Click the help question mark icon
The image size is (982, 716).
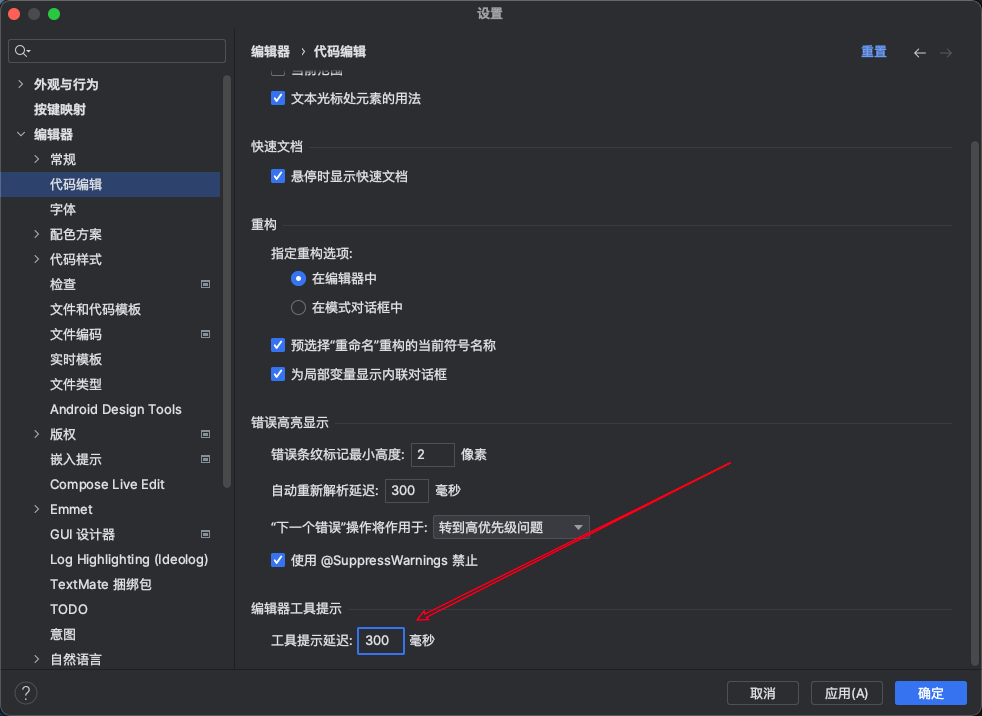tap(26, 693)
